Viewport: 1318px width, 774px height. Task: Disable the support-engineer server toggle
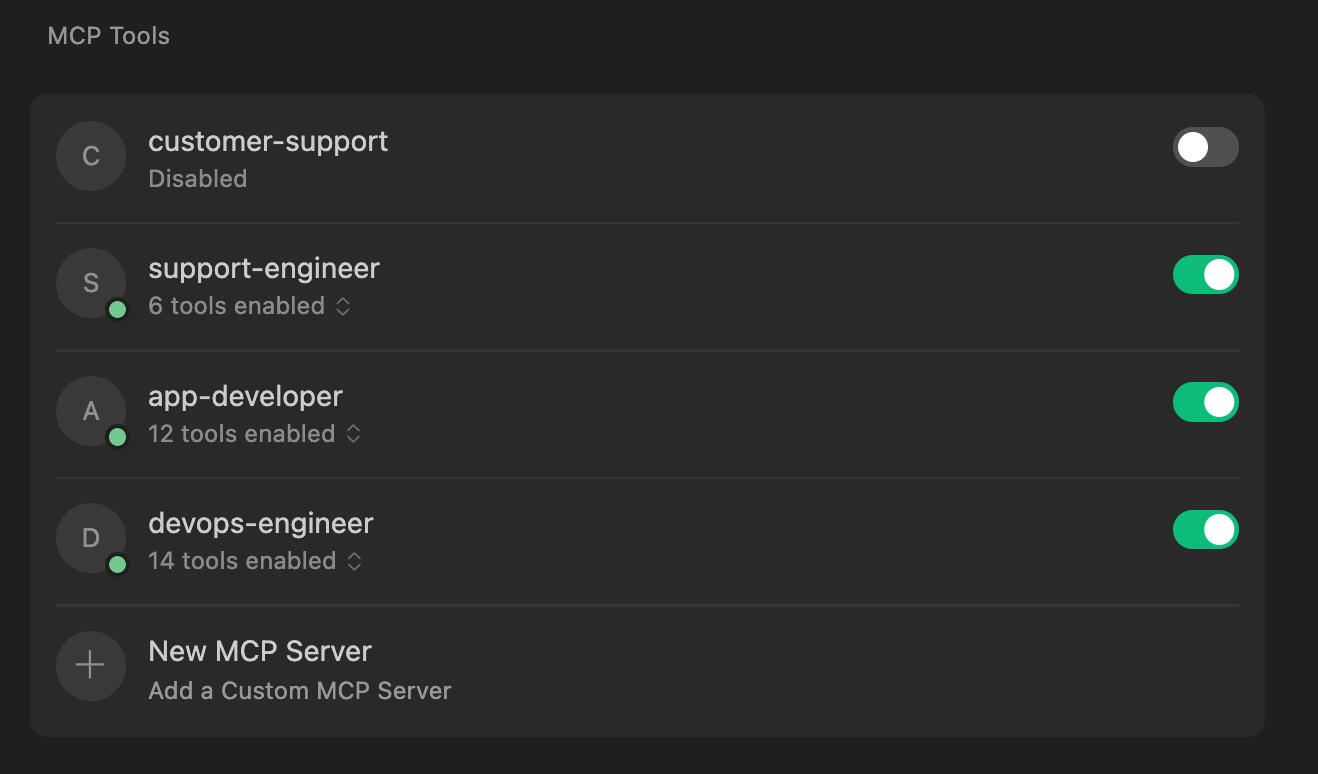(1205, 275)
